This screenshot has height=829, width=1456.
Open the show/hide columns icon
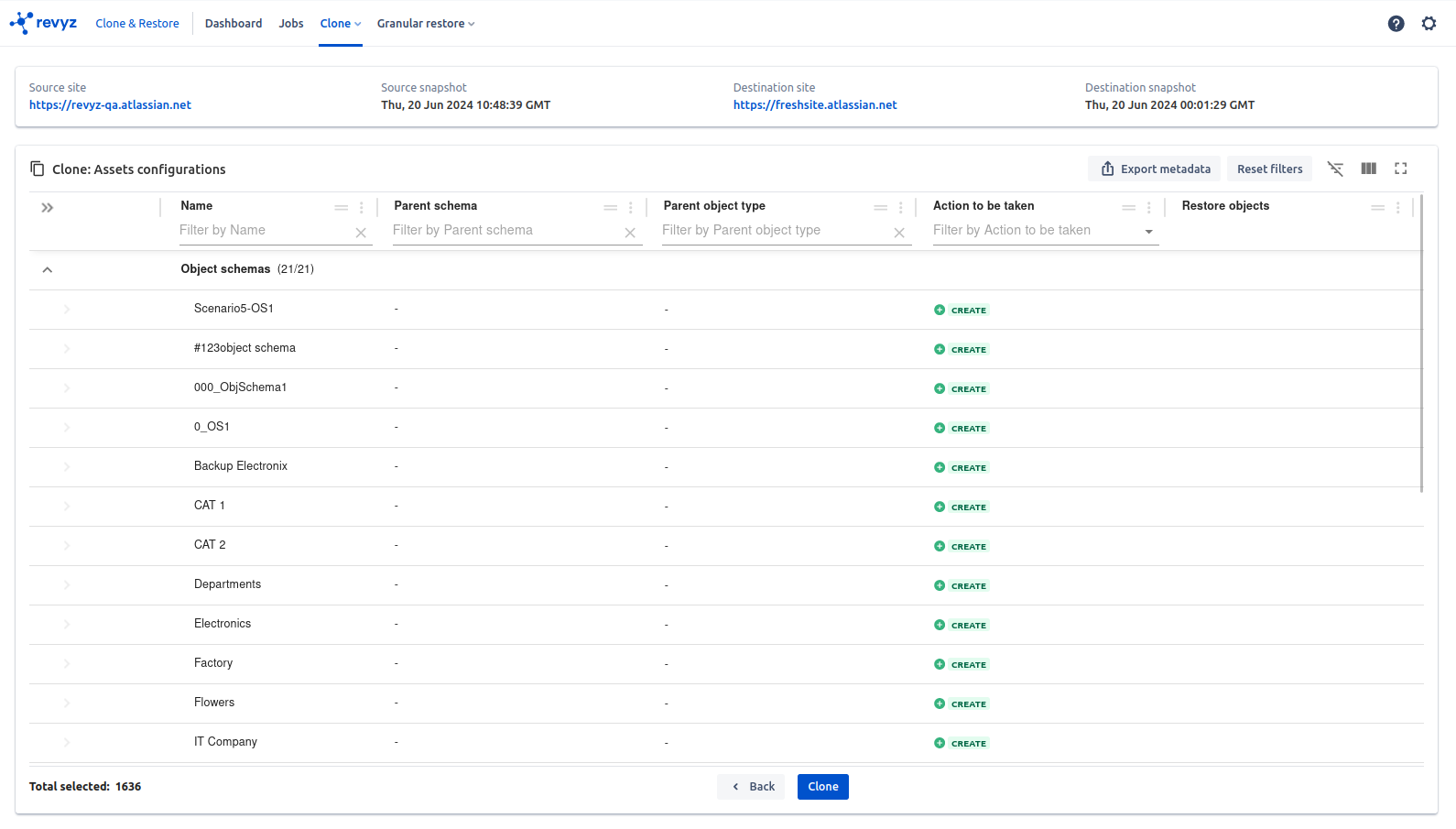pyautogui.click(x=1368, y=169)
